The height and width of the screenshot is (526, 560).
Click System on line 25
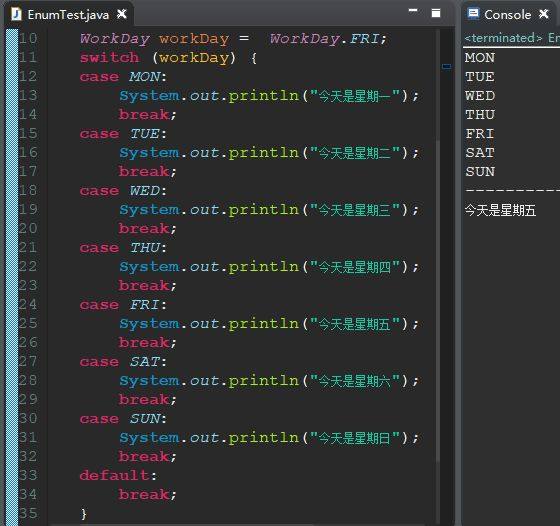149,324
